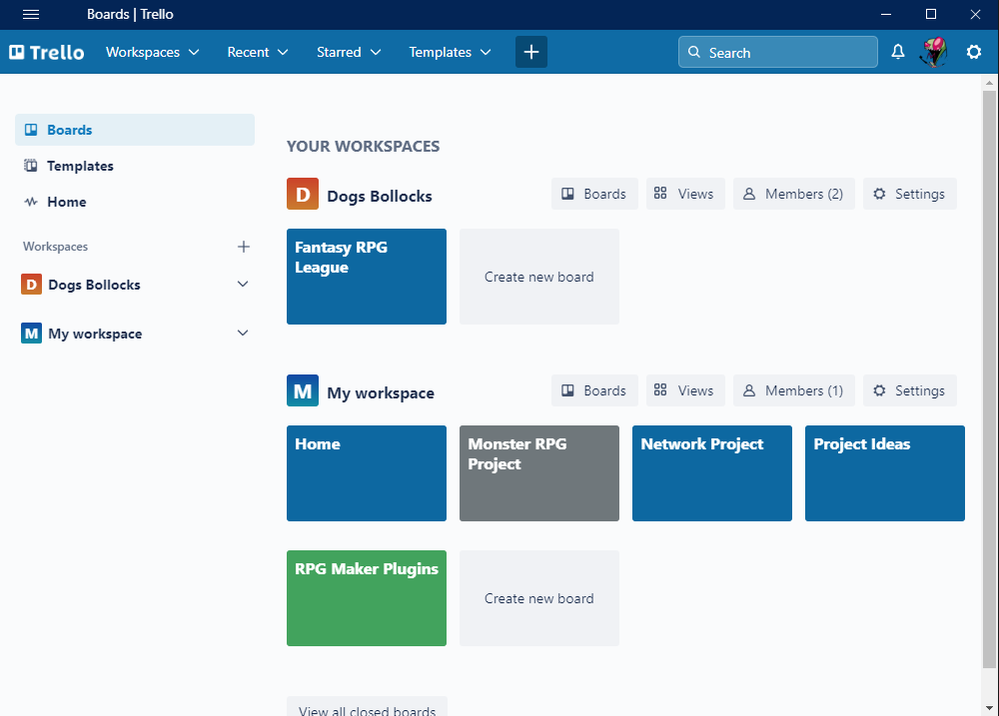Open the Project Ideas board
This screenshot has height=716, width=999.
click(x=885, y=473)
